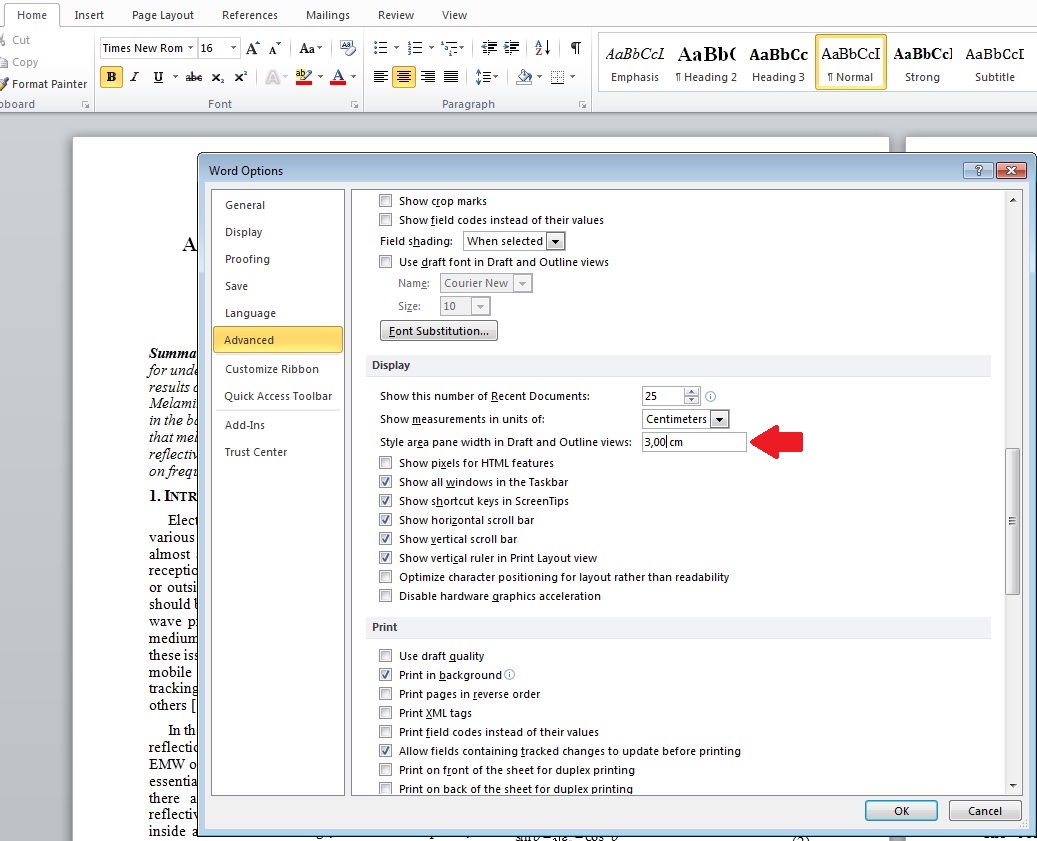Apply Subtitle style
Screen dimensions: 1037x841
coord(994,63)
